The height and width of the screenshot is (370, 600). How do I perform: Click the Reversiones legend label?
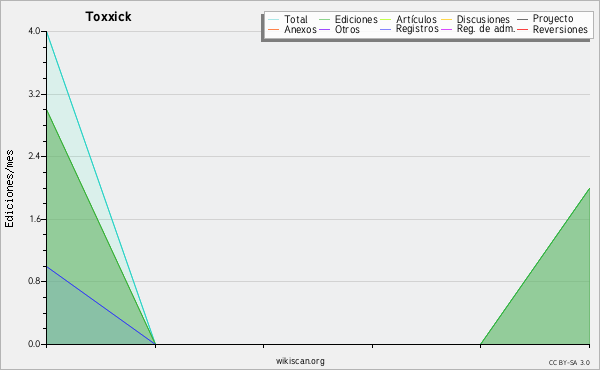coord(560,29)
